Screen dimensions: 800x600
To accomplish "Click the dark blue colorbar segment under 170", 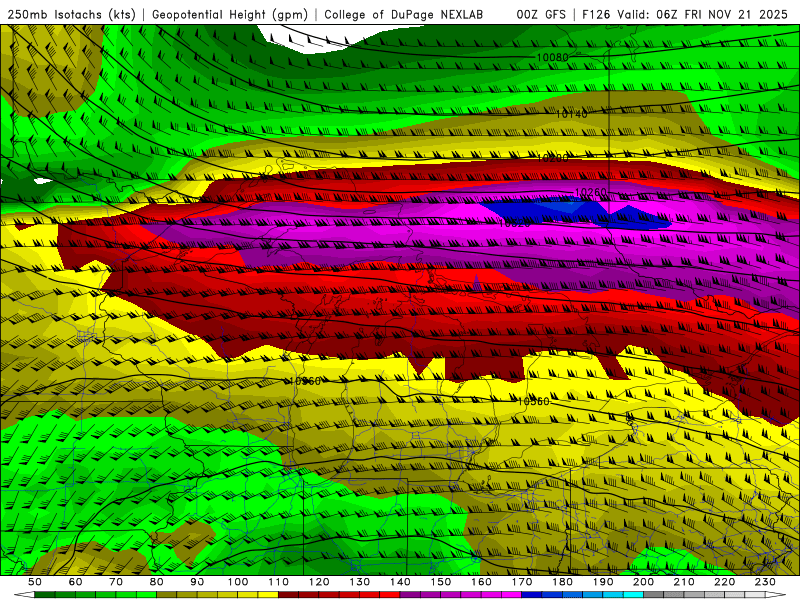I will pos(532,595).
